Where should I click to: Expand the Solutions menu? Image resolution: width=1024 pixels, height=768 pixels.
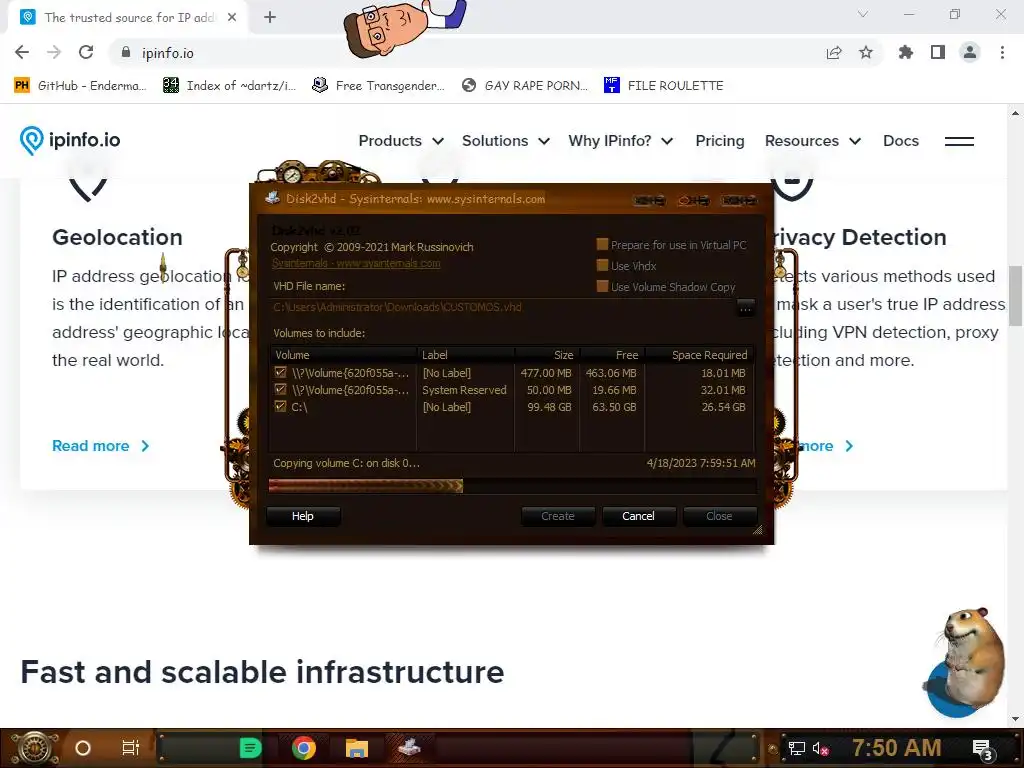(505, 141)
